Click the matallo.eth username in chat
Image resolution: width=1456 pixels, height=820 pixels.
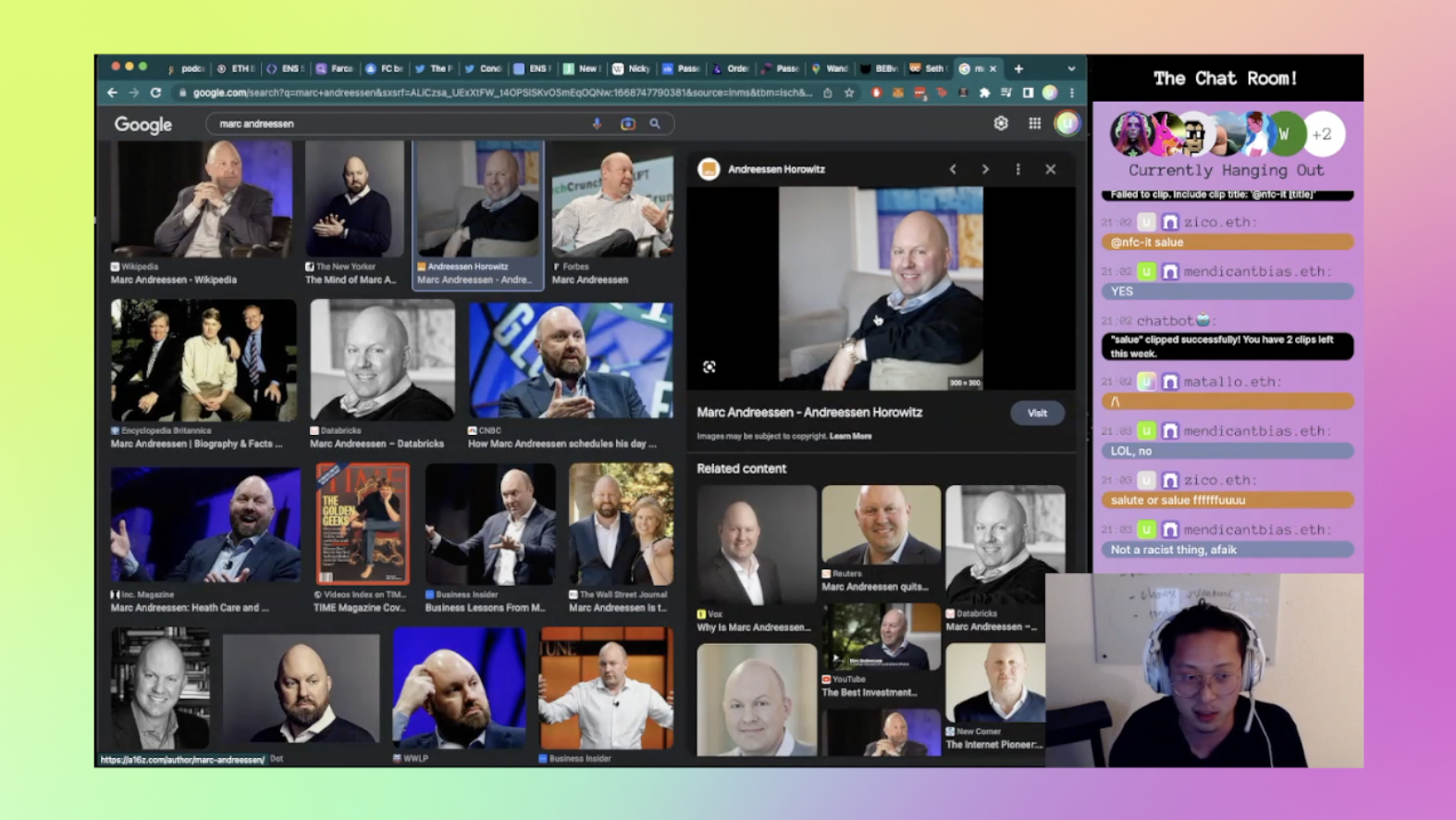(1231, 381)
